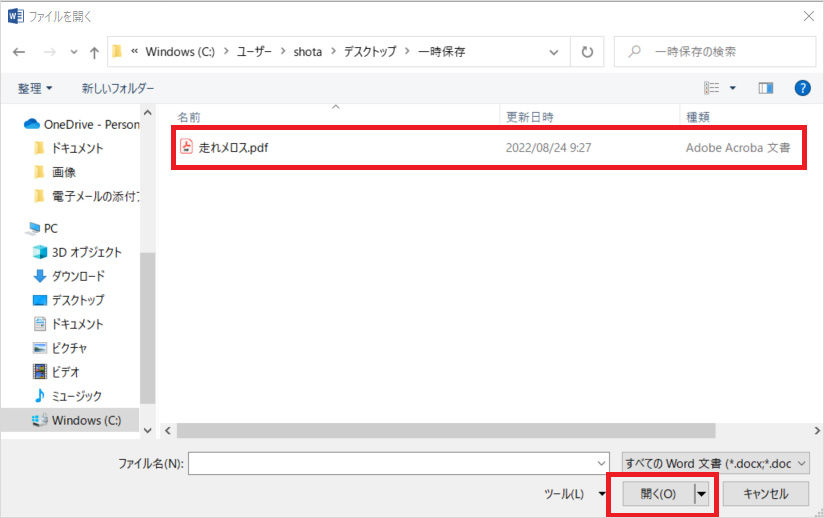Open recent locations chevron near arrows
824x518 pixels.
tap(74, 52)
